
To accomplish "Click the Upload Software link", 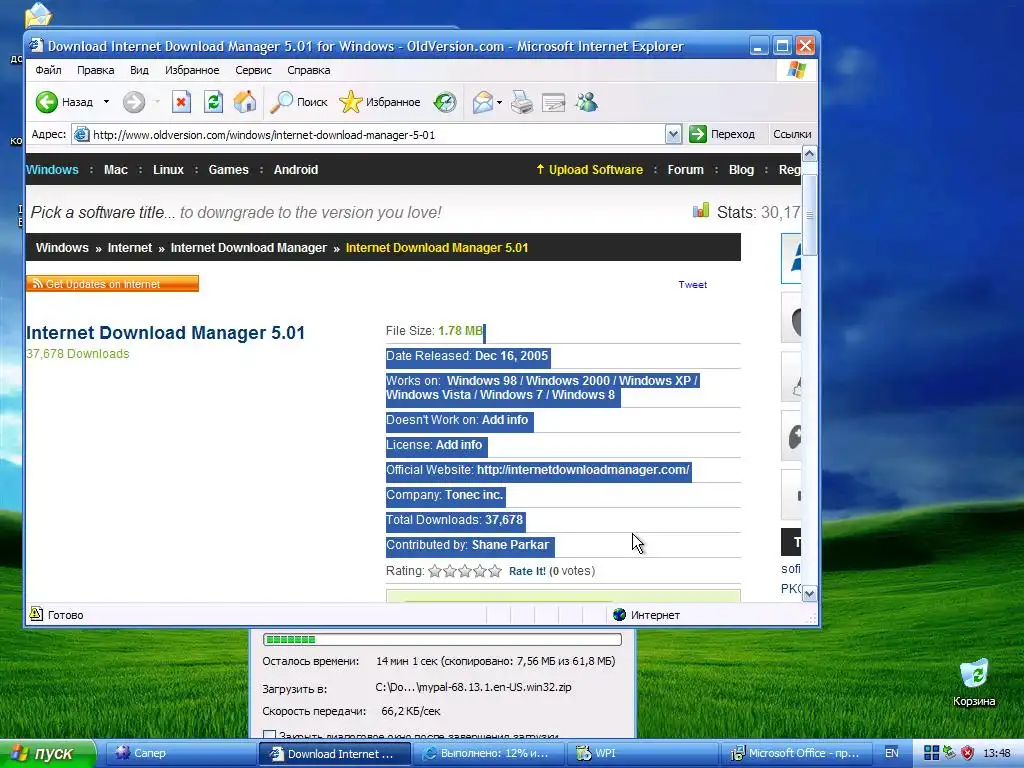I will [589, 170].
